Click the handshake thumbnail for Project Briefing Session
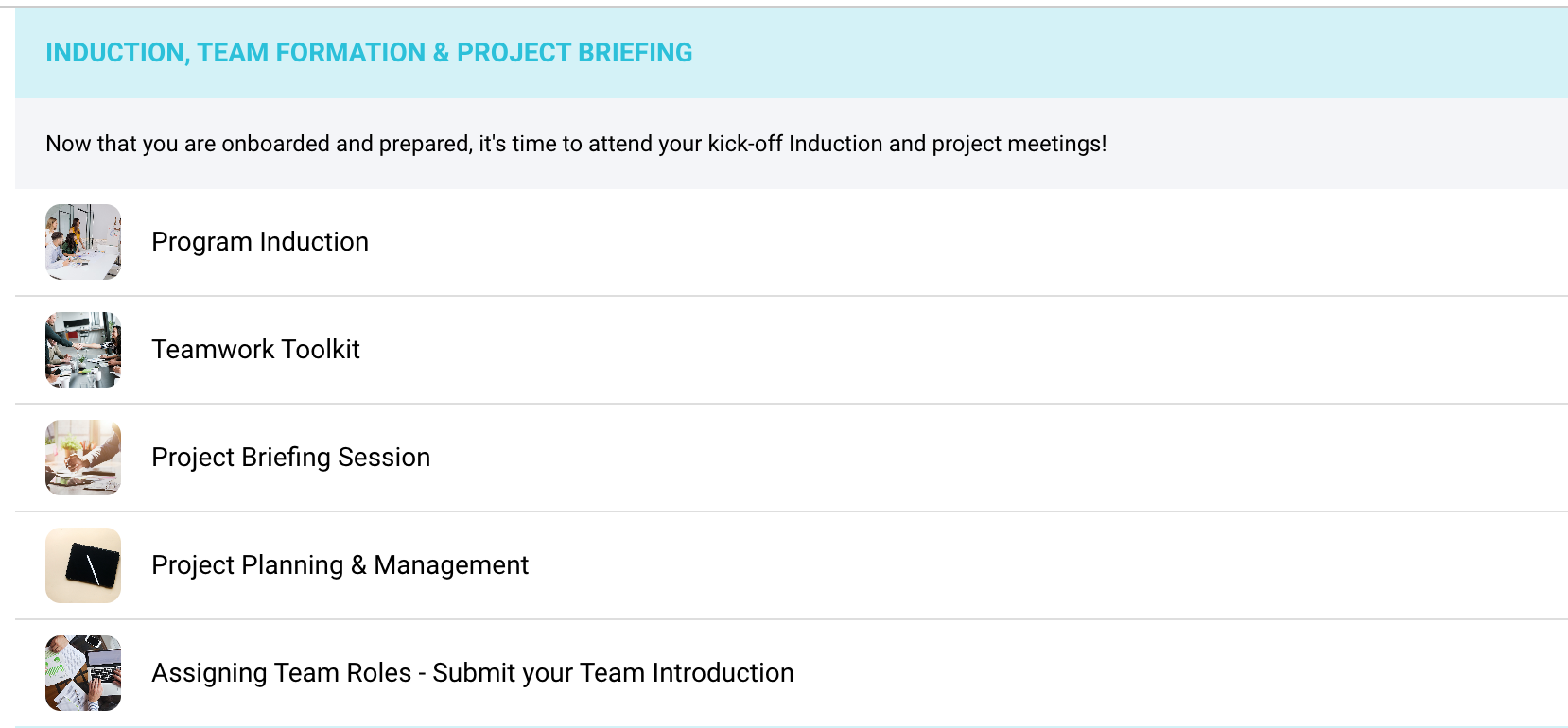This screenshot has width=1568, height=728. point(83,458)
